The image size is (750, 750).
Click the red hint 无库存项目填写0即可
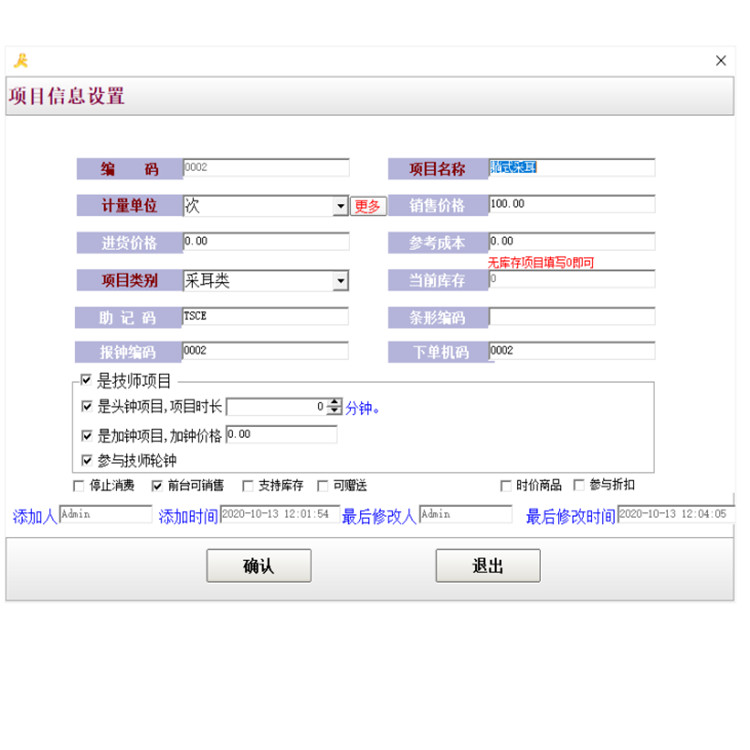[541, 263]
